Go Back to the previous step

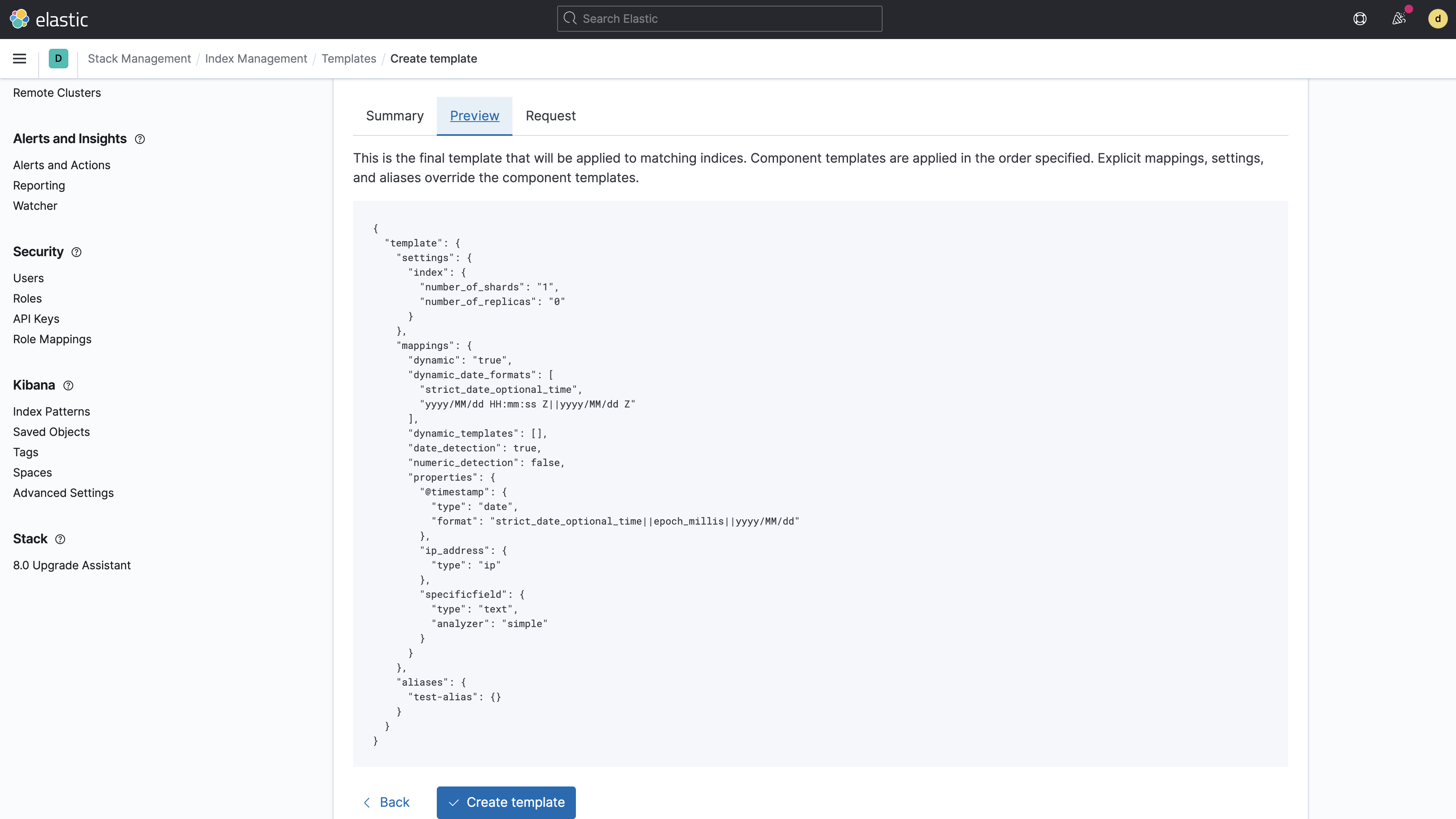click(387, 802)
